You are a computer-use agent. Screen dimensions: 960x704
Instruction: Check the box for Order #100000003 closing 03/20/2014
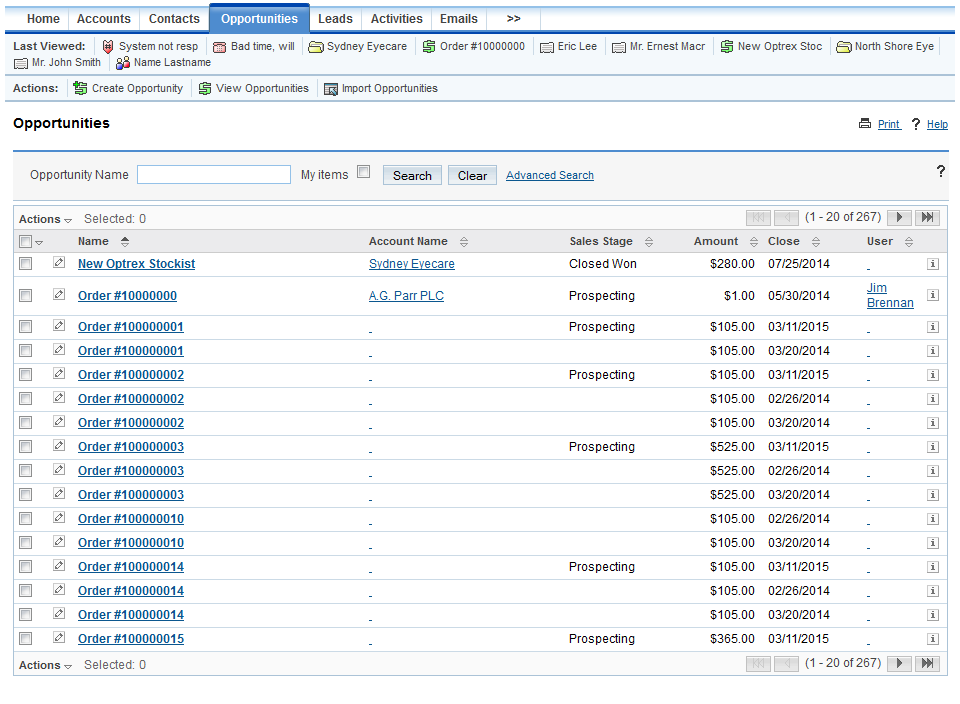(x=26, y=495)
